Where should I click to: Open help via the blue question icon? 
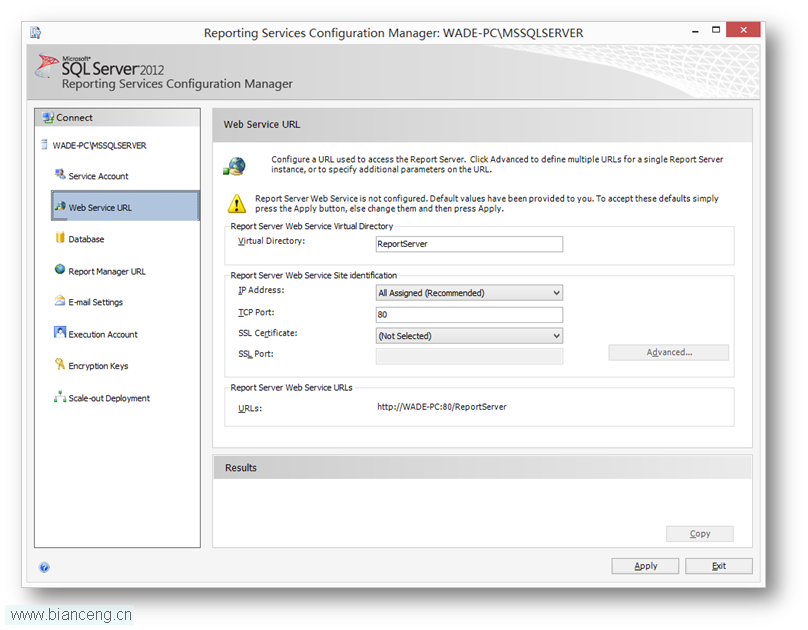tap(44, 568)
